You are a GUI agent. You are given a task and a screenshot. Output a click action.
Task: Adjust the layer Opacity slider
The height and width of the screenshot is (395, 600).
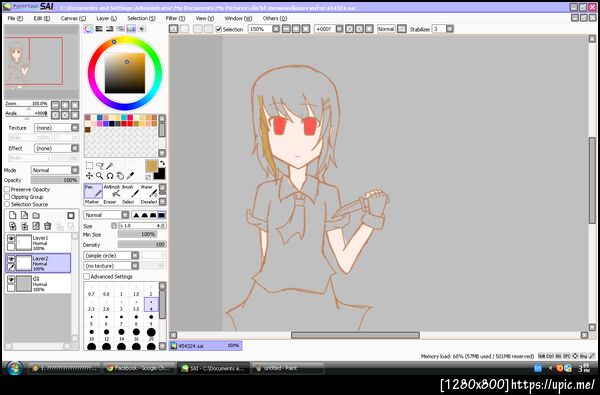[55, 180]
